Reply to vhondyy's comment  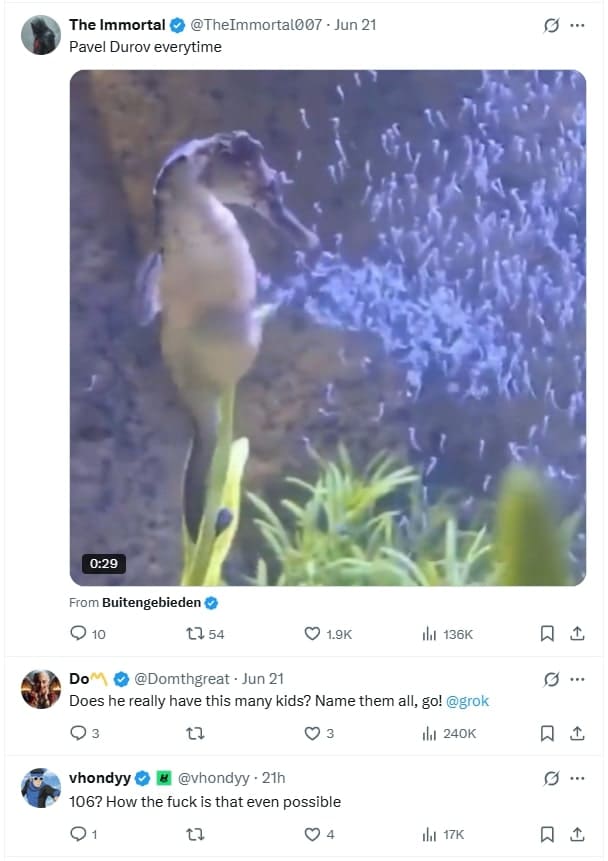click(x=79, y=833)
